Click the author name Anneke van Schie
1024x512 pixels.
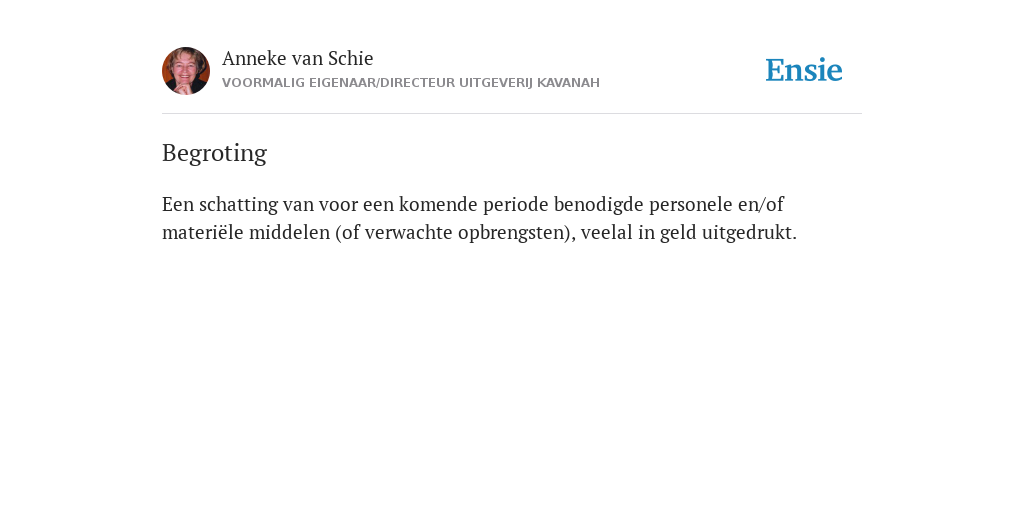(298, 58)
